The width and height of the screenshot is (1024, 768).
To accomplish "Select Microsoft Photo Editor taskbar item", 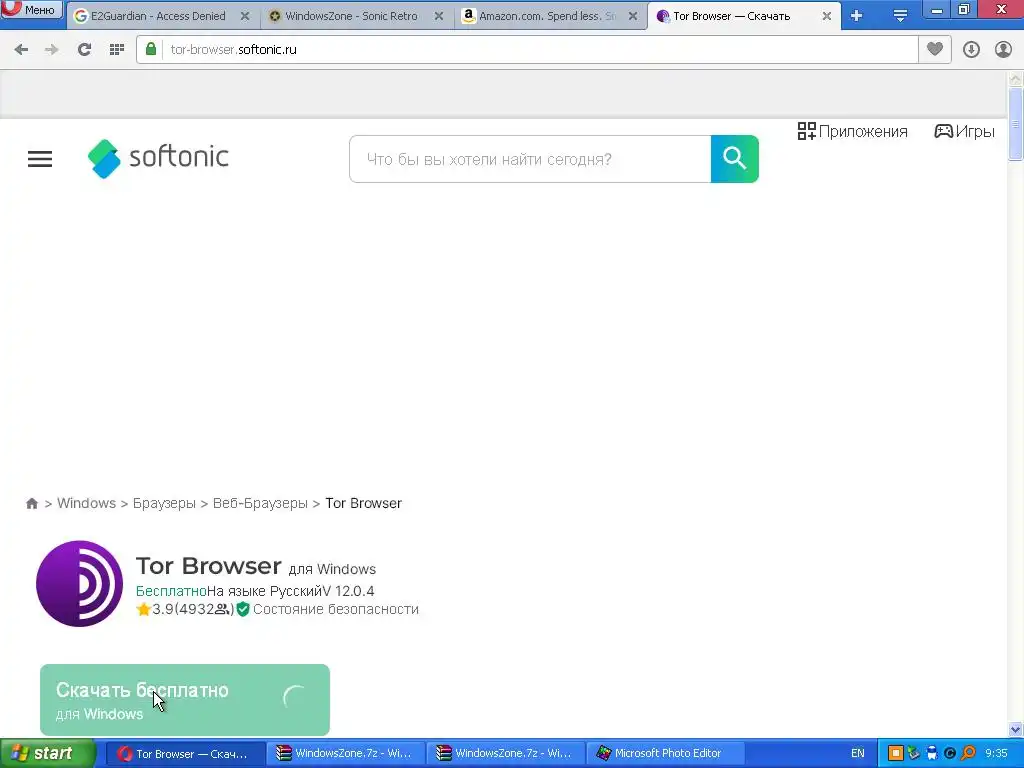I will pos(666,754).
